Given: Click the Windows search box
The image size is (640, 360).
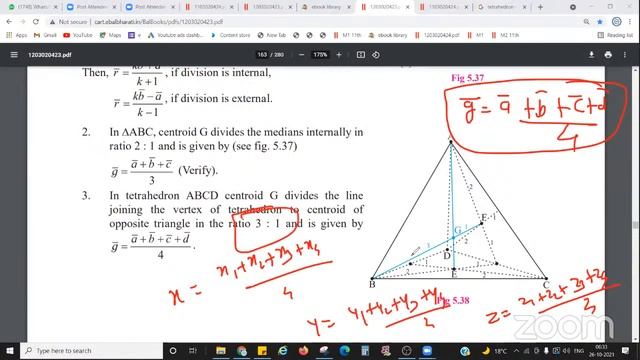Looking at the screenshot, I should (x=91, y=351).
